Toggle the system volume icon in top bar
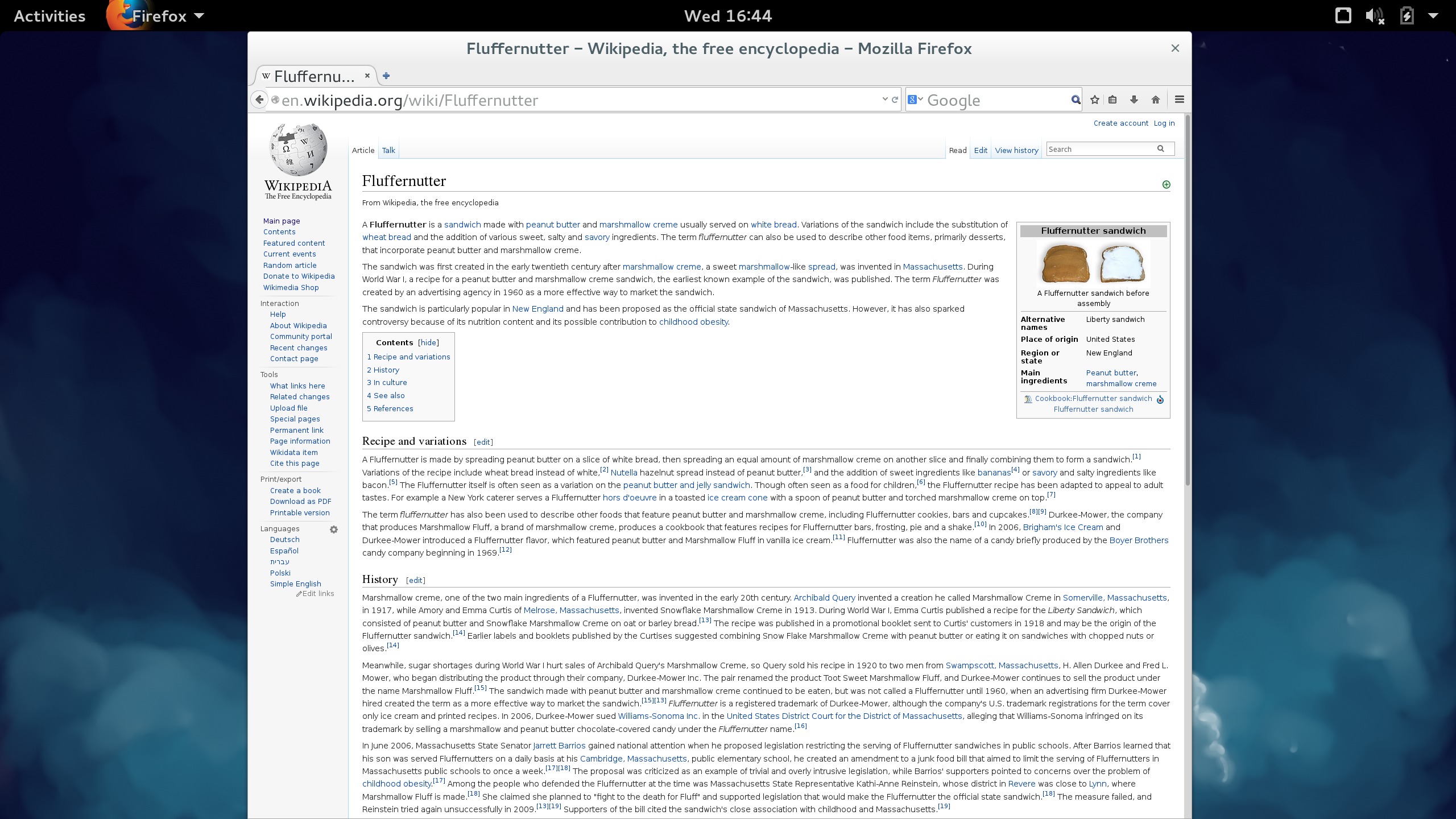 click(1375, 15)
